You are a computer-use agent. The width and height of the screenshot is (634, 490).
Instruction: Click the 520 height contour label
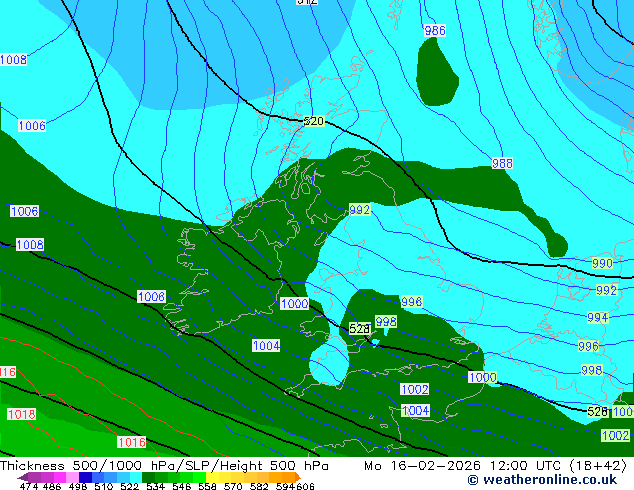pos(314,121)
